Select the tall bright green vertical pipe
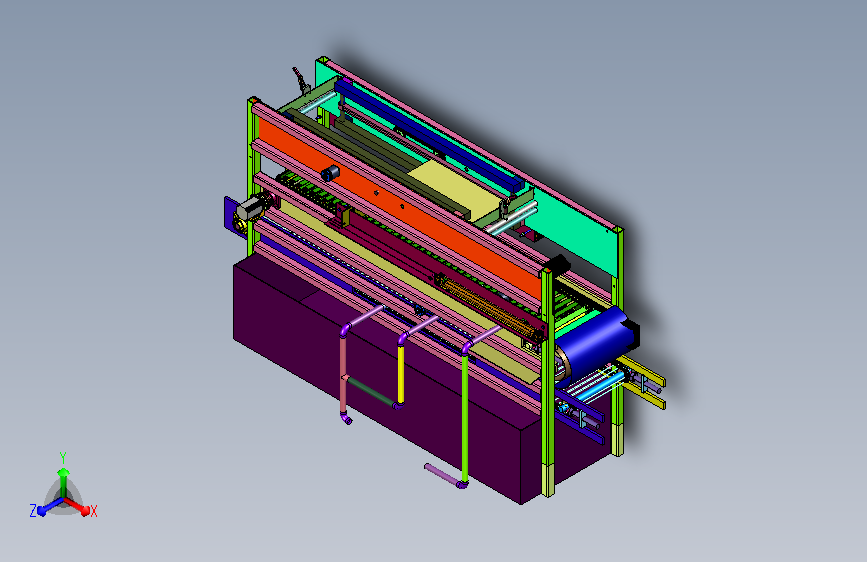This screenshot has height=562, width=867. [x=465, y=419]
